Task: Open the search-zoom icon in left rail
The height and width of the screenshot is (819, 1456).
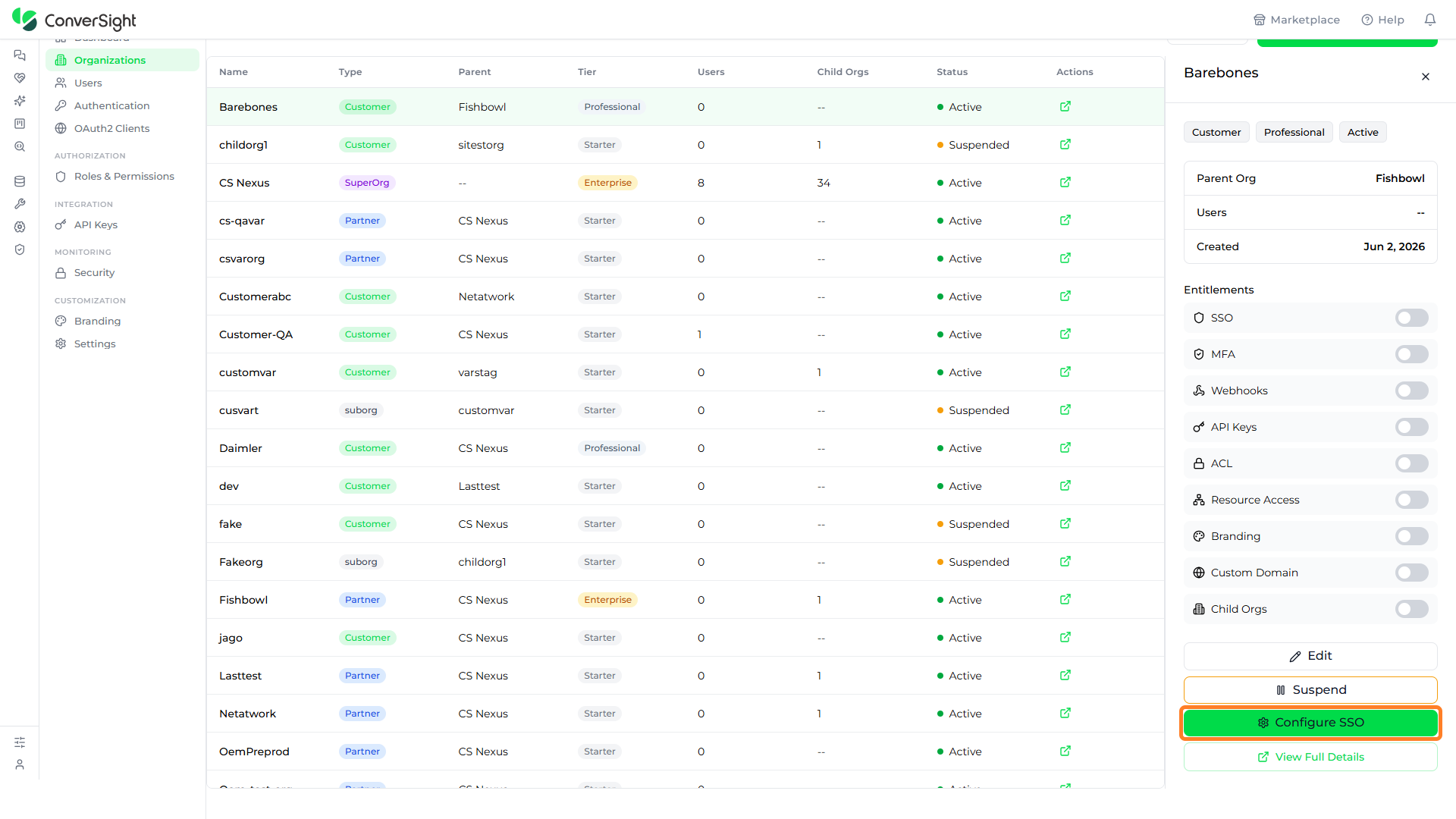Action: [20, 146]
